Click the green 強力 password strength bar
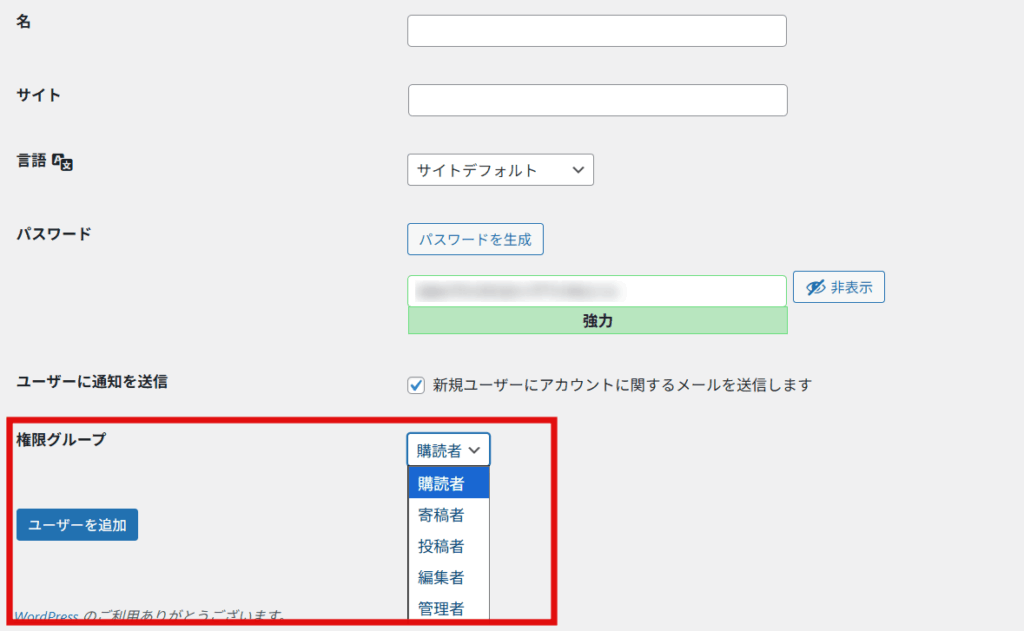Viewport: 1024px width, 631px height. (597, 321)
